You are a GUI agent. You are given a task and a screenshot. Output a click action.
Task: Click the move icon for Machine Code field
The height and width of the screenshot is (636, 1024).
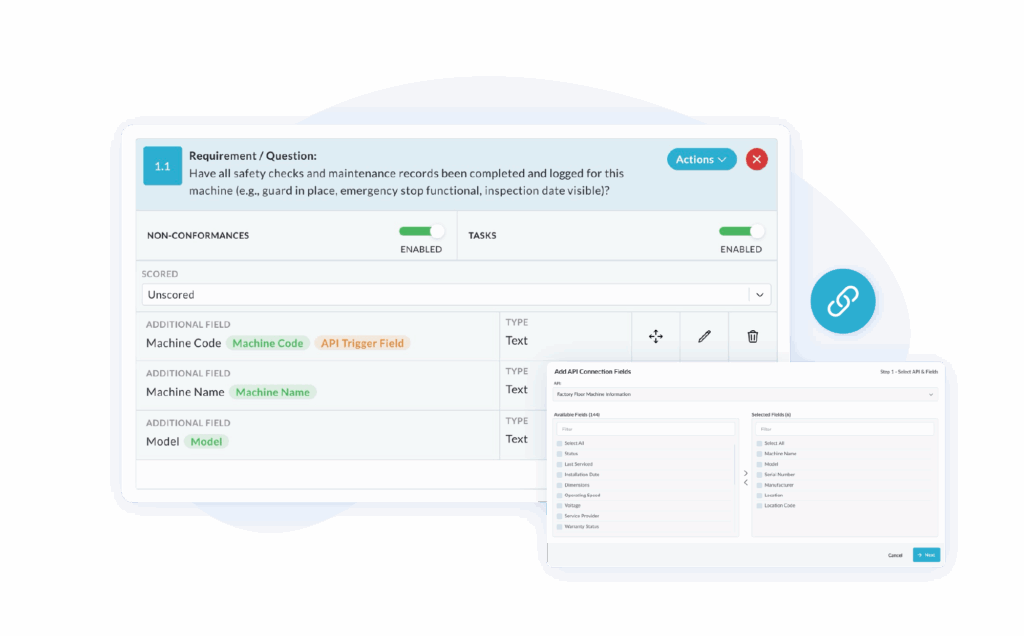point(656,337)
